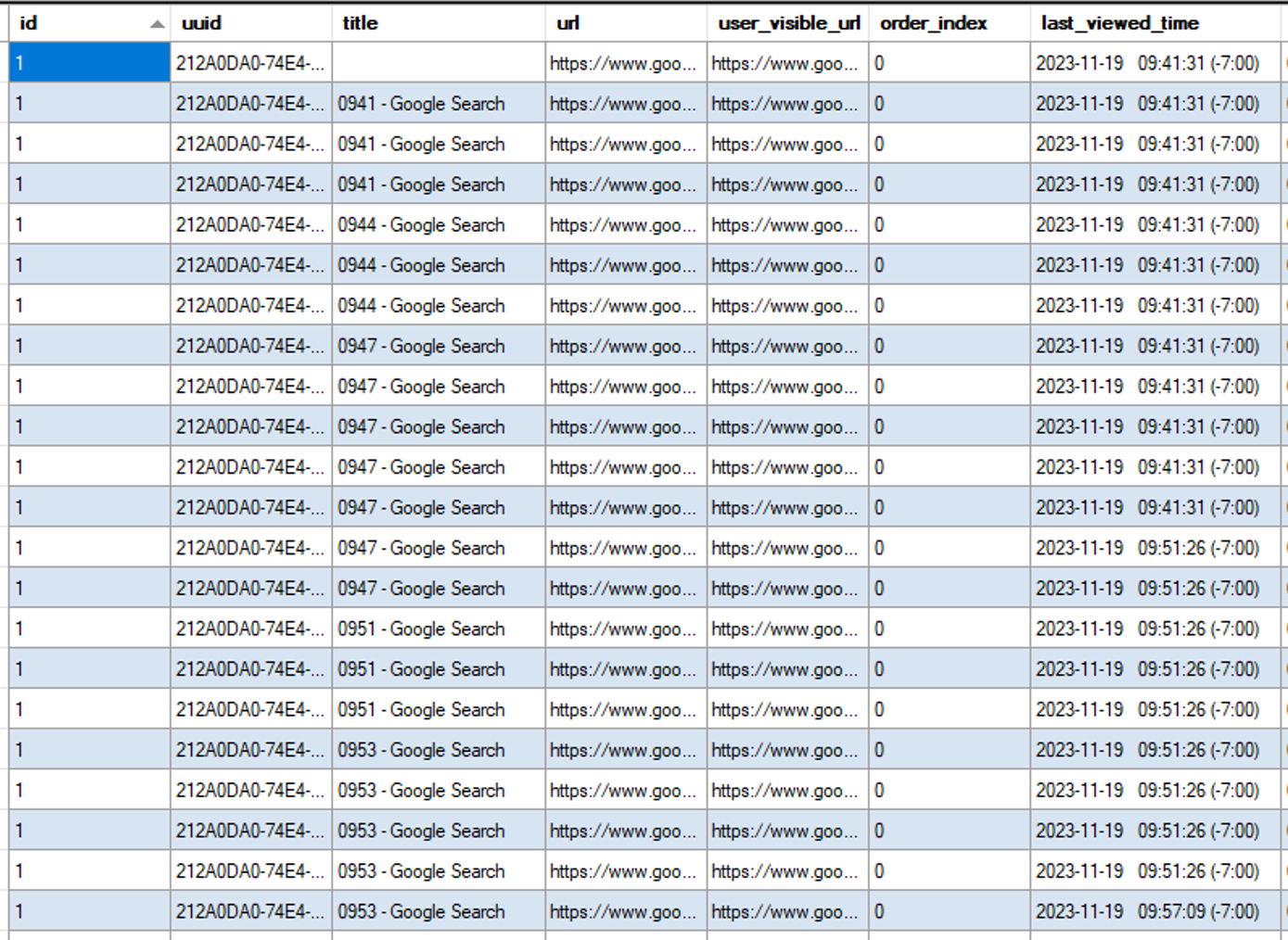Viewport: 1288px width, 940px height.
Task: Click the first 0941 - Google Search title
Action: [x=421, y=104]
